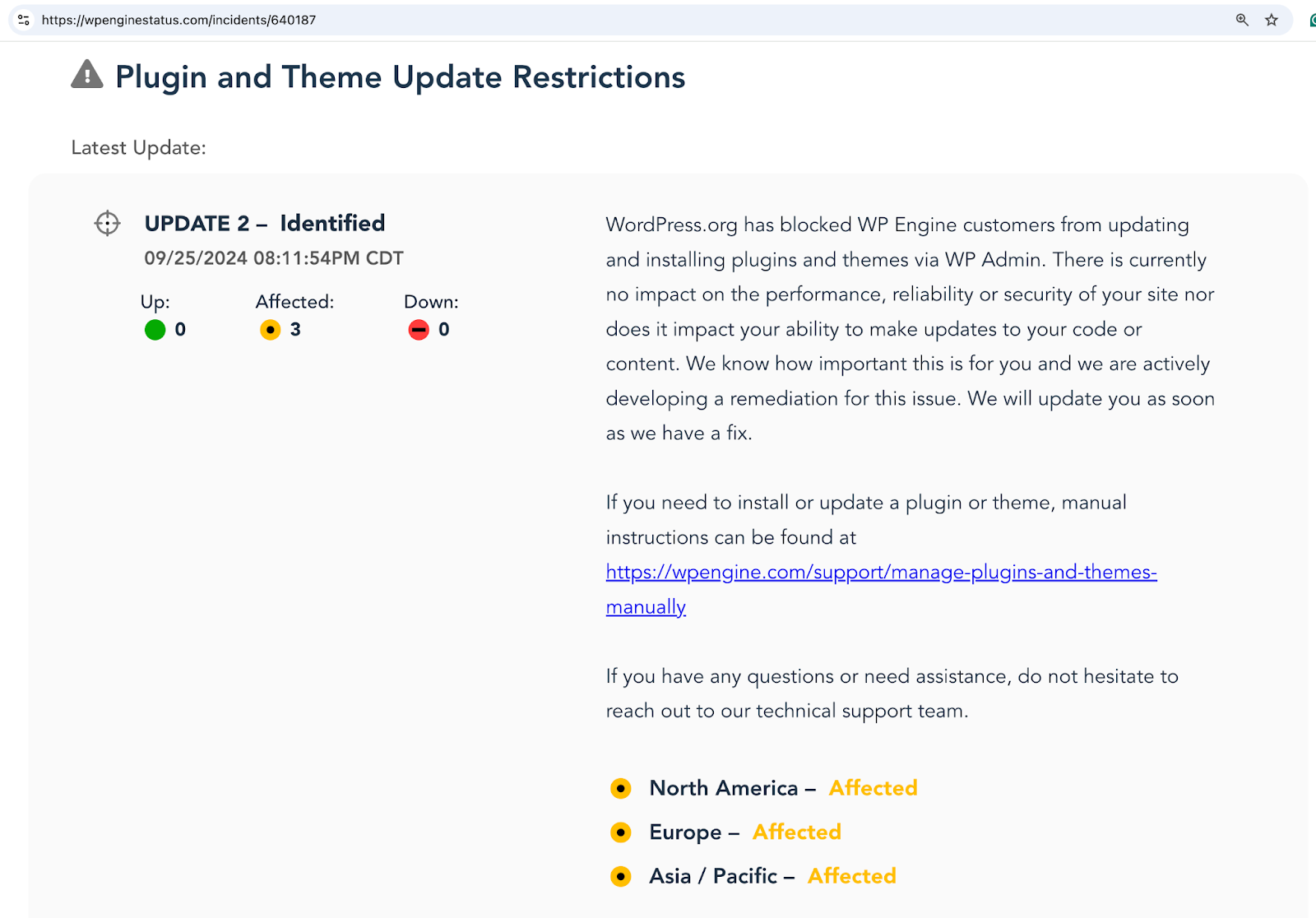This screenshot has width=1316, height=918.
Task: Click the crosshair icon next to UPDATE 2
Action: click(108, 223)
